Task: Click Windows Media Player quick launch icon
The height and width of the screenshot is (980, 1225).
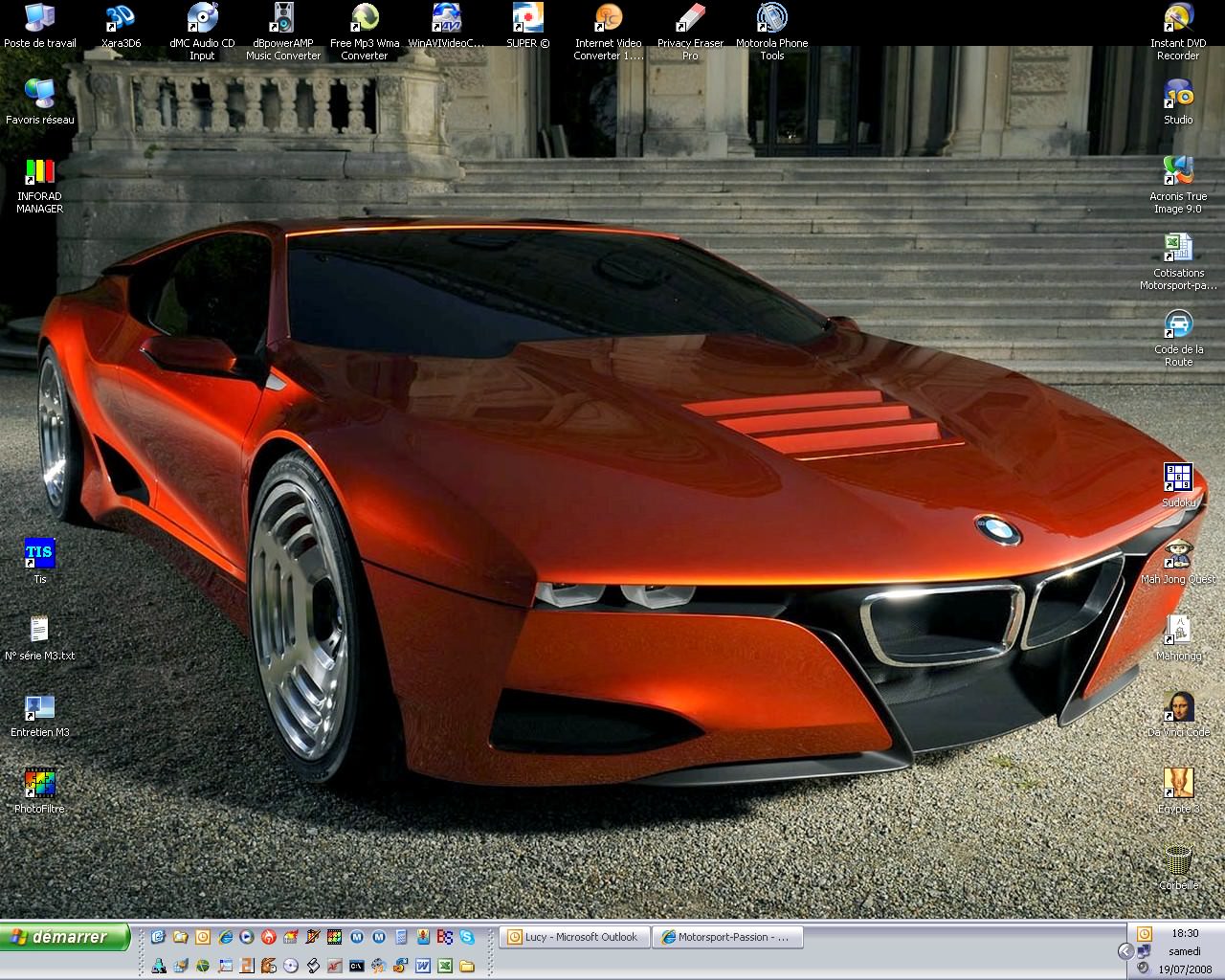Action: coord(247,937)
